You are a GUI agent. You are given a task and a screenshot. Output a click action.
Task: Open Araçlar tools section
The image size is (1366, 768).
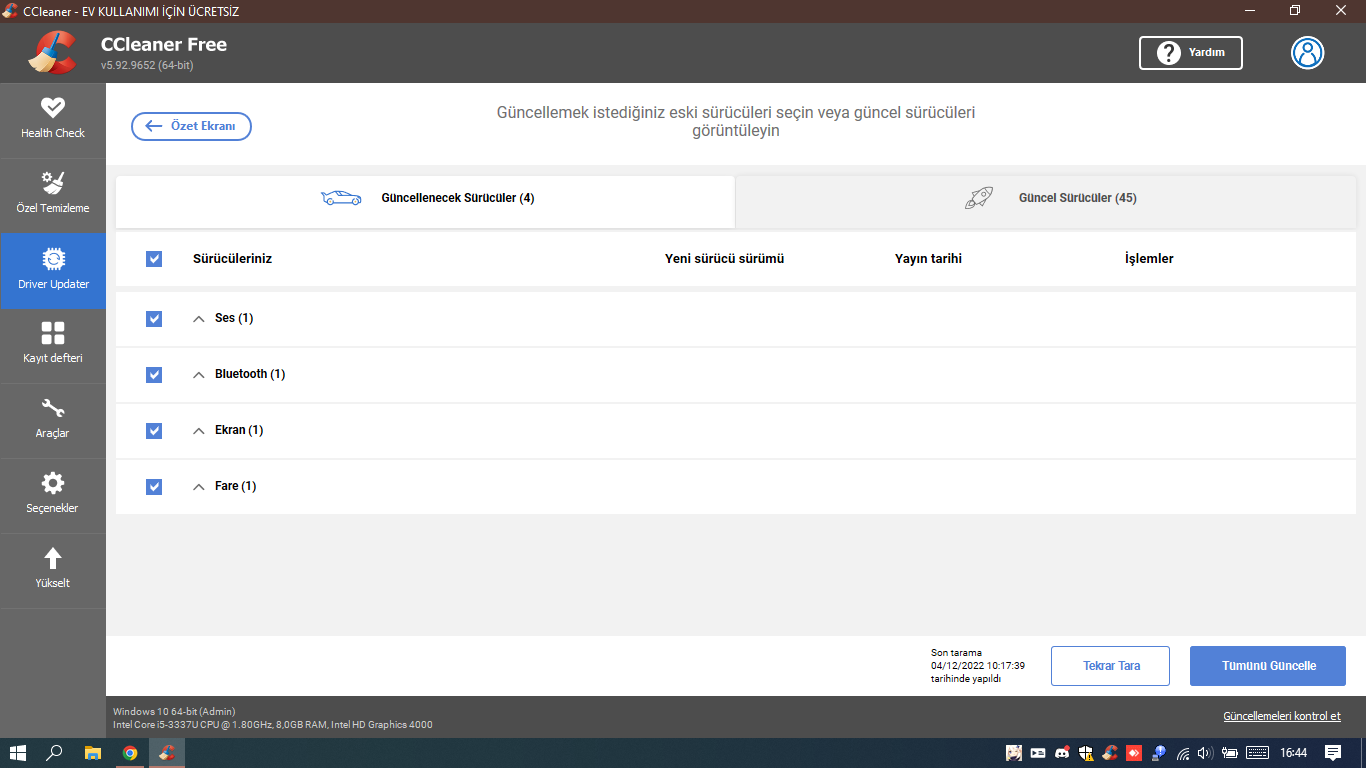tap(53, 421)
